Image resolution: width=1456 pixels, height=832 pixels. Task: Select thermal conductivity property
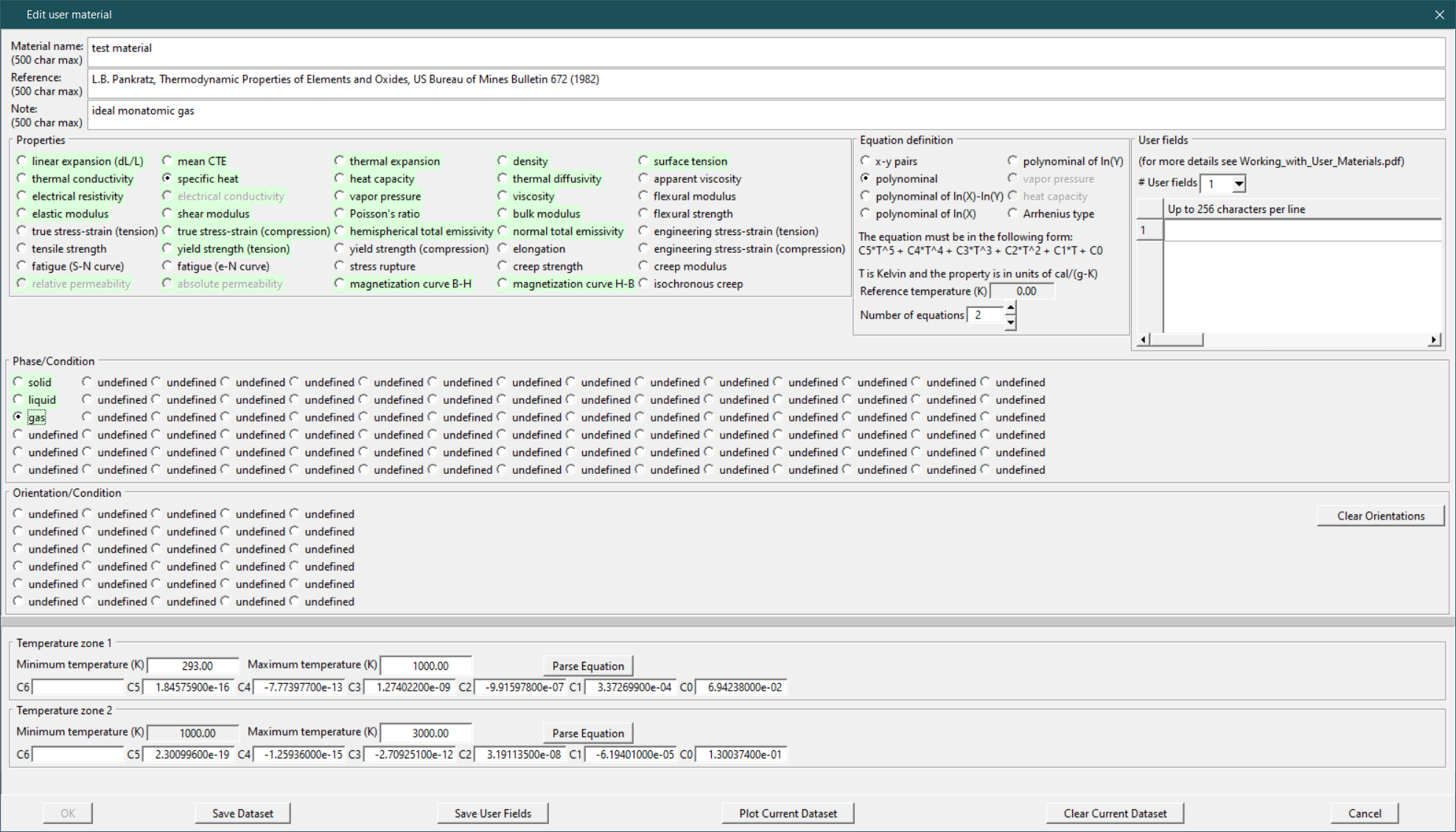[21, 178]
